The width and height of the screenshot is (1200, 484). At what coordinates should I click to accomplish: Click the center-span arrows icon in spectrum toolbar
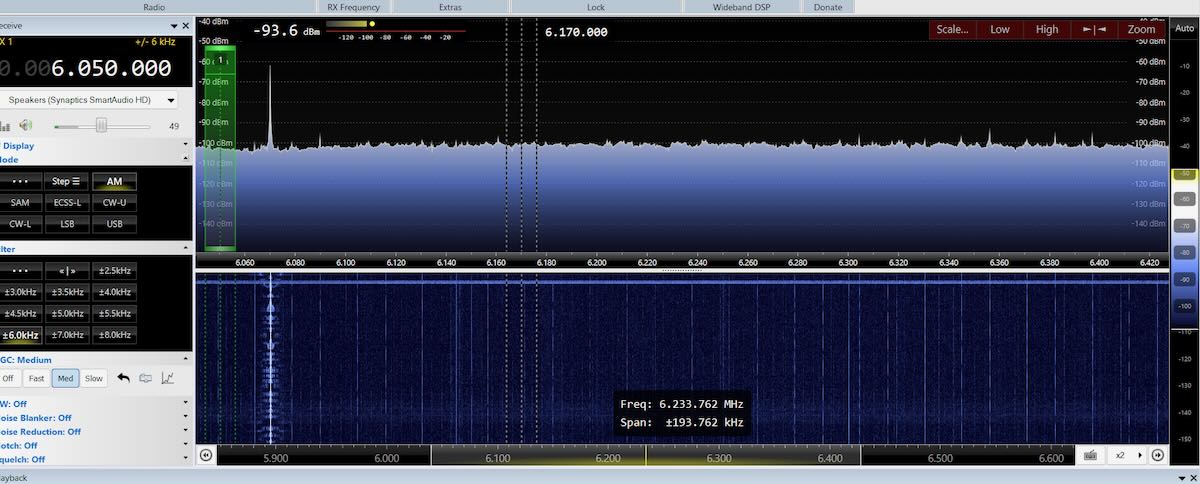coord(1094,30)
